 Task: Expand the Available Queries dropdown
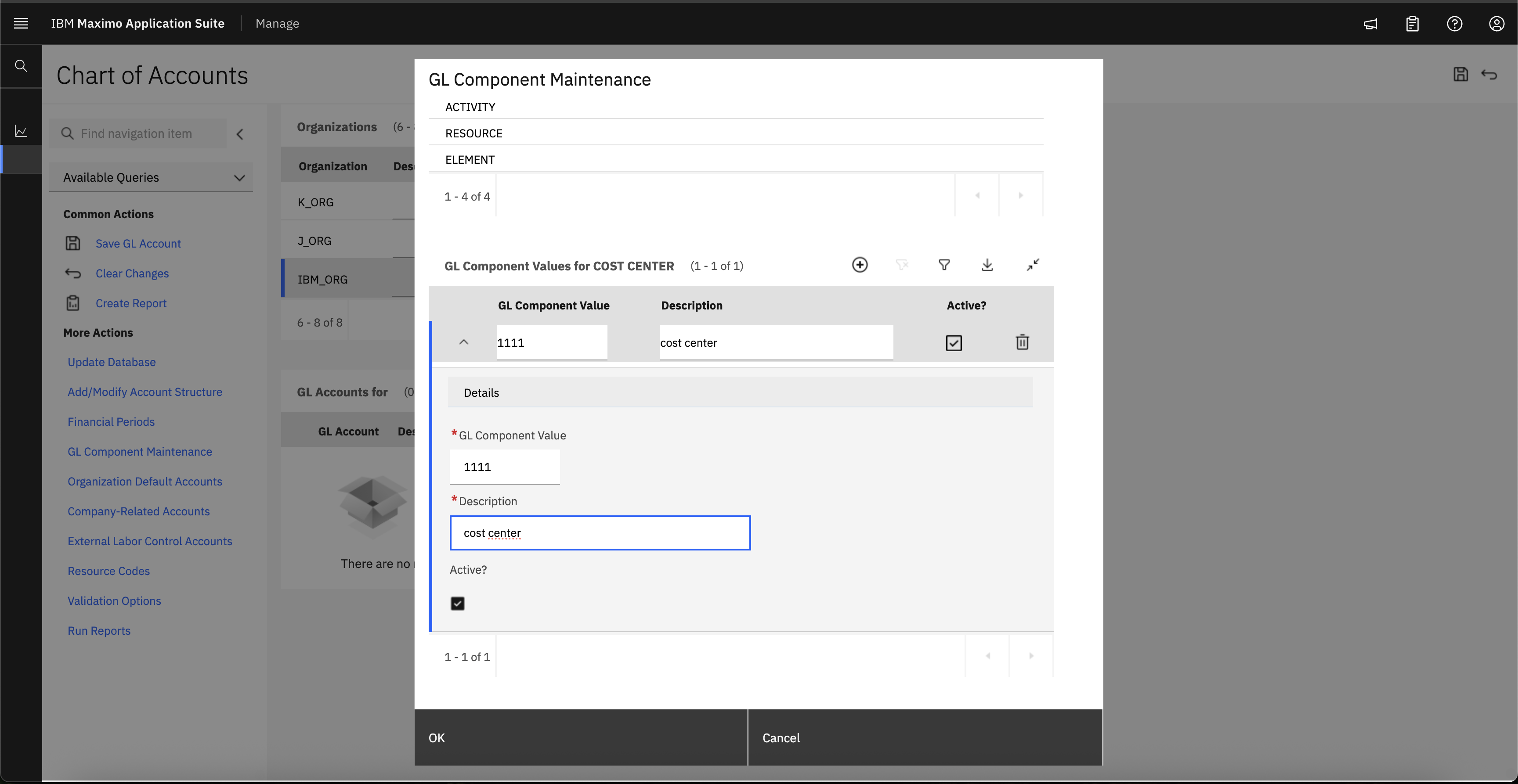click(x=152, y=177)
